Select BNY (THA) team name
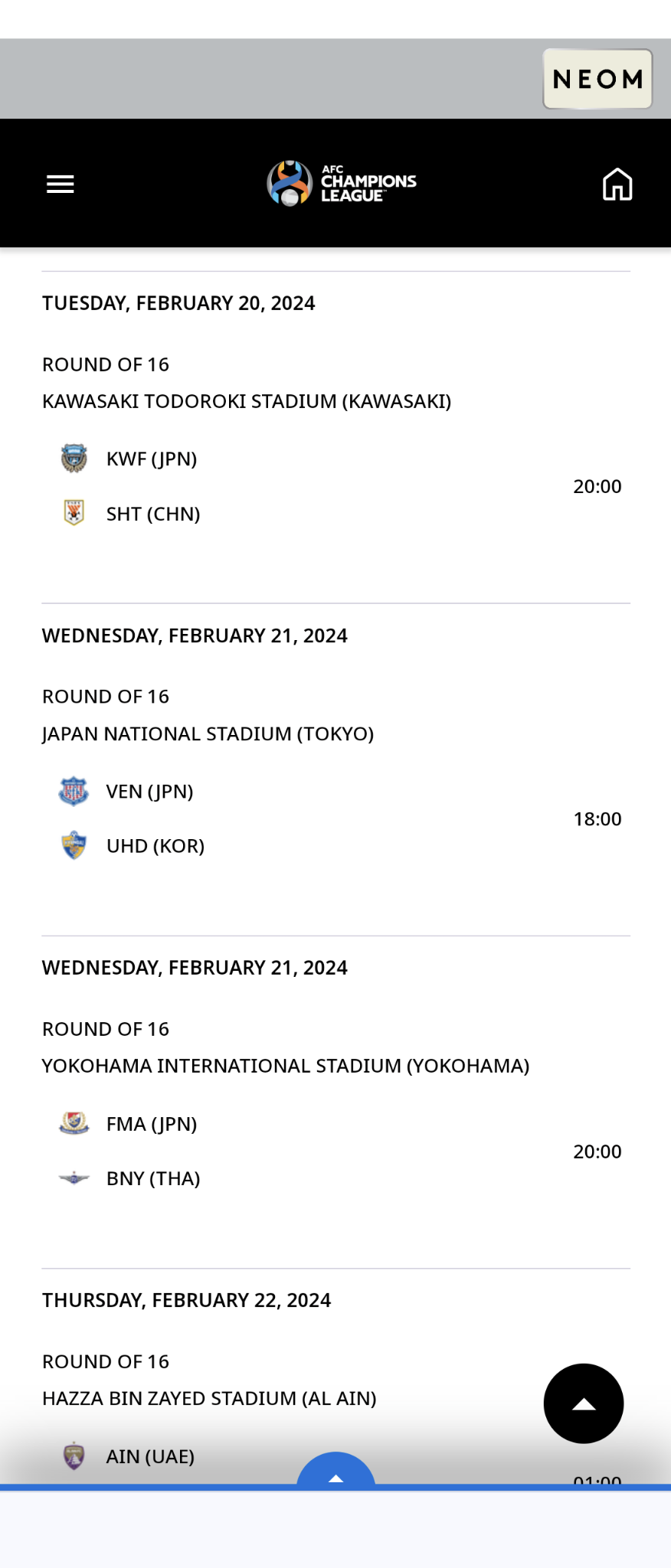This screenshot has width=671, height=1568. pyautogui.click(x=153, y=1178)
